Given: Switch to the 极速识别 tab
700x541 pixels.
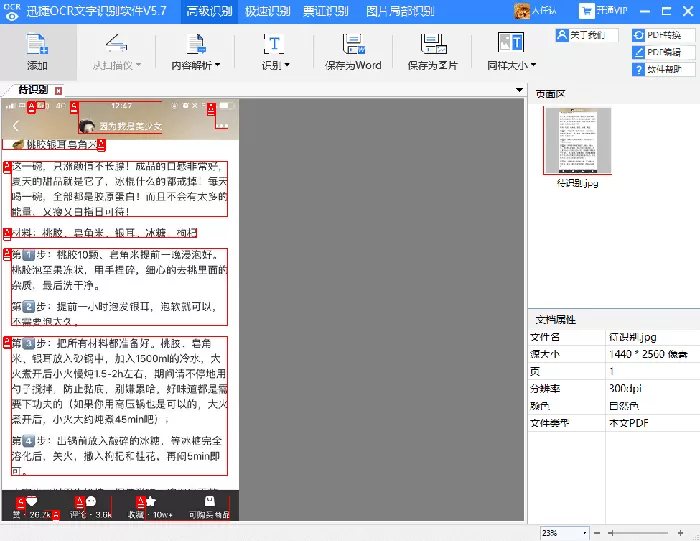Looking at the screenshot, I should click(x=267, y=12).
